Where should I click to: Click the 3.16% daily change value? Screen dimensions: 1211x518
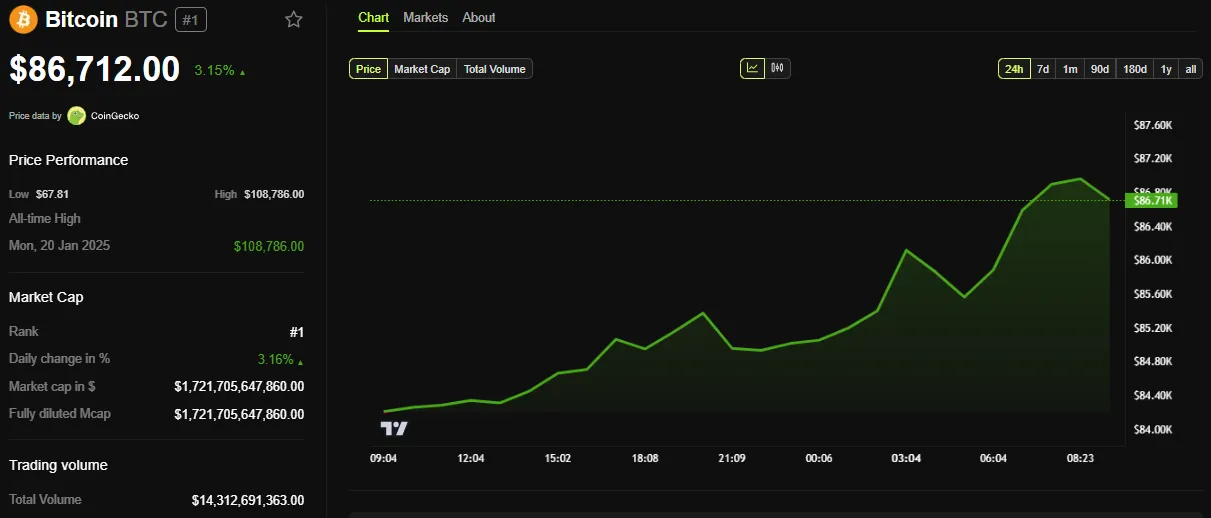point(280,359)
